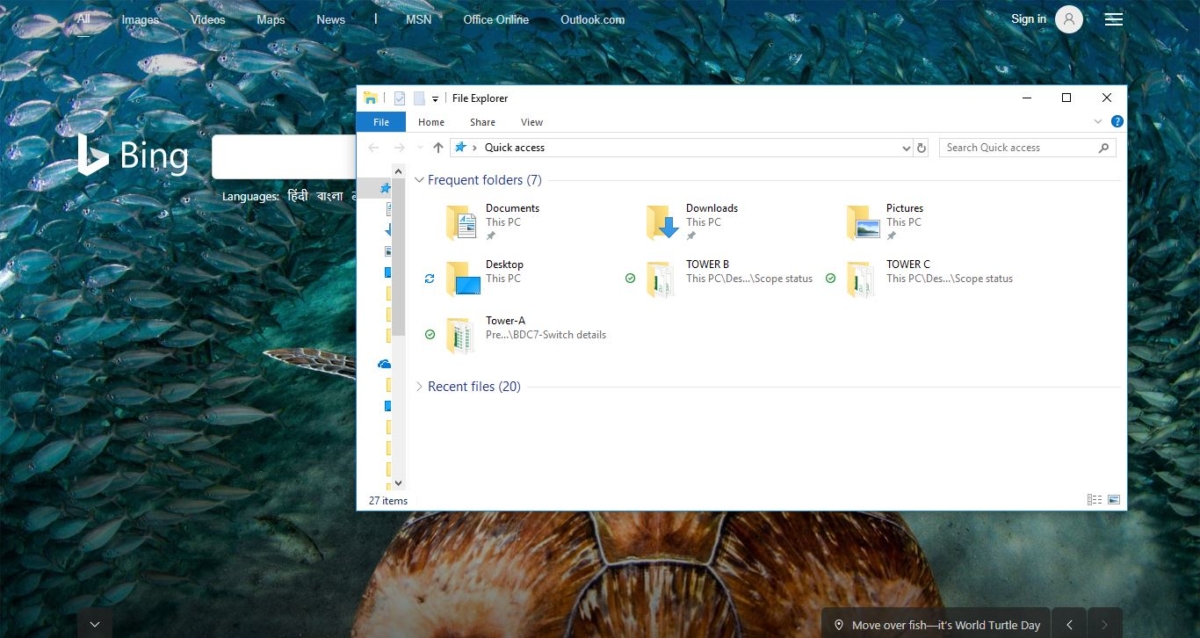This screenshot has height=638, width=1200.
Task: Switch to details view in status bar
Action: [x=1094, y=499]
